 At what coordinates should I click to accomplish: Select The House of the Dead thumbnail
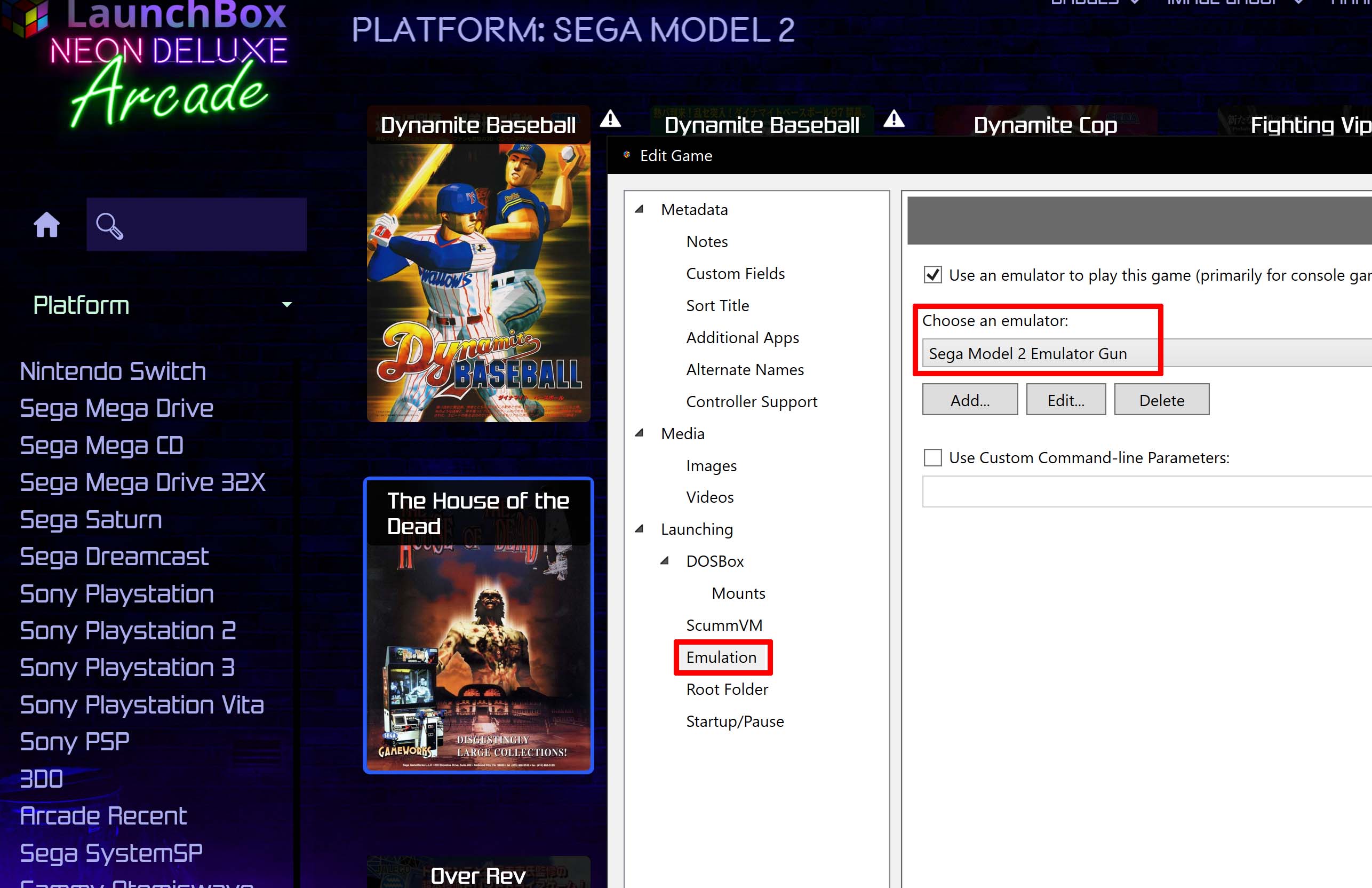pyautogui.click(x=478, y=625)
